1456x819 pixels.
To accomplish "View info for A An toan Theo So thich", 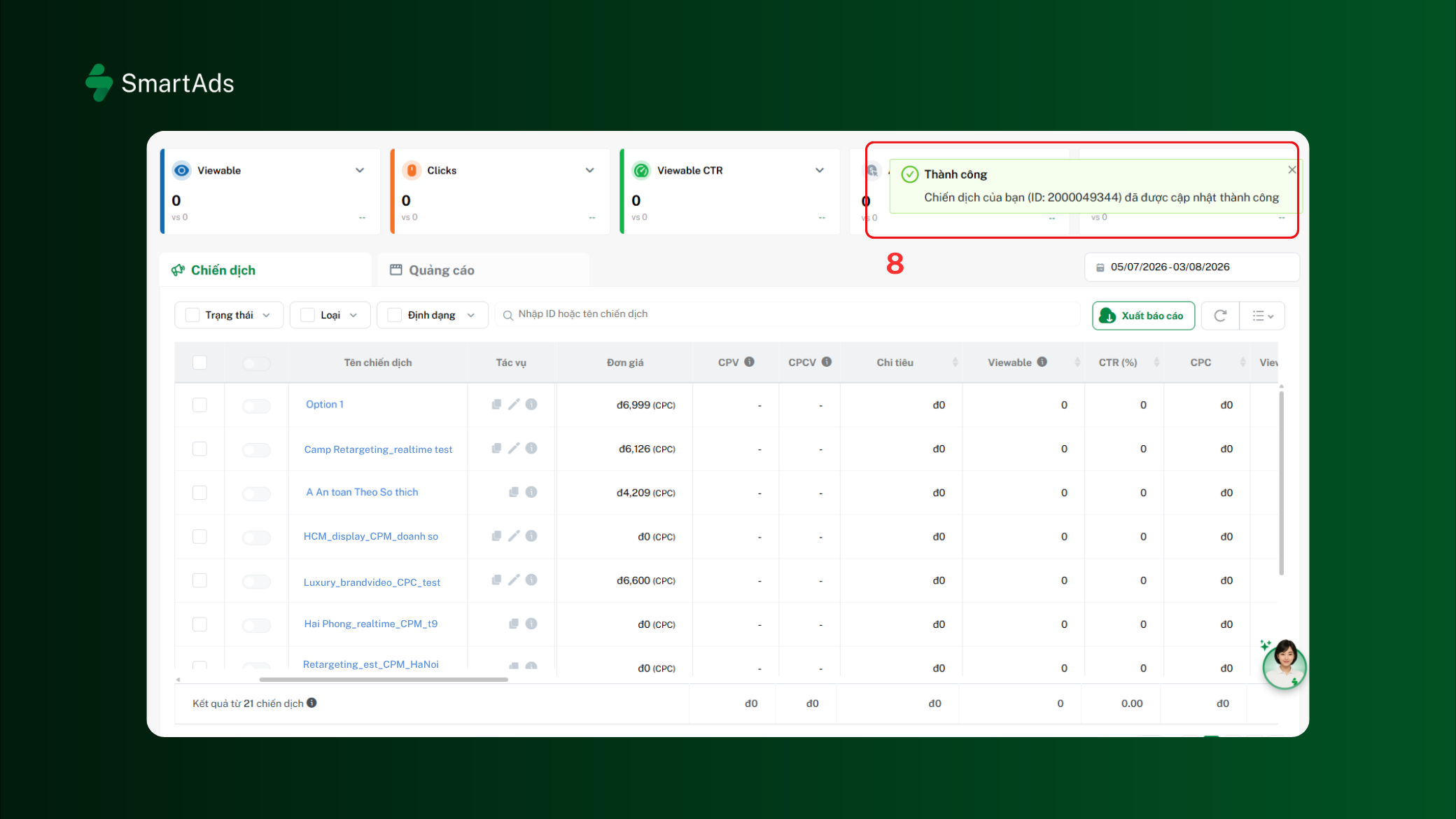I will click(531, 492).
